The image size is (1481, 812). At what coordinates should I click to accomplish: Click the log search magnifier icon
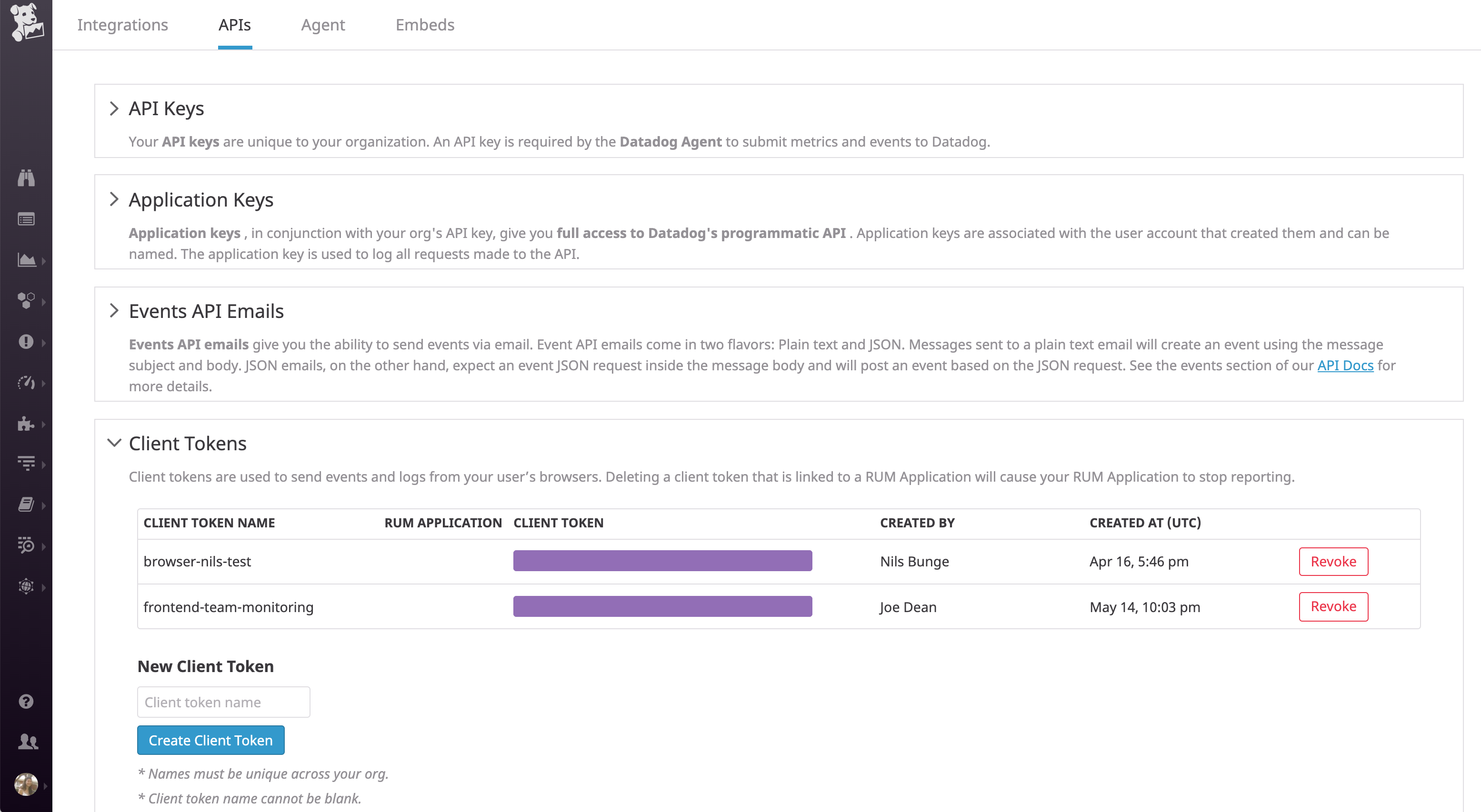26,545
